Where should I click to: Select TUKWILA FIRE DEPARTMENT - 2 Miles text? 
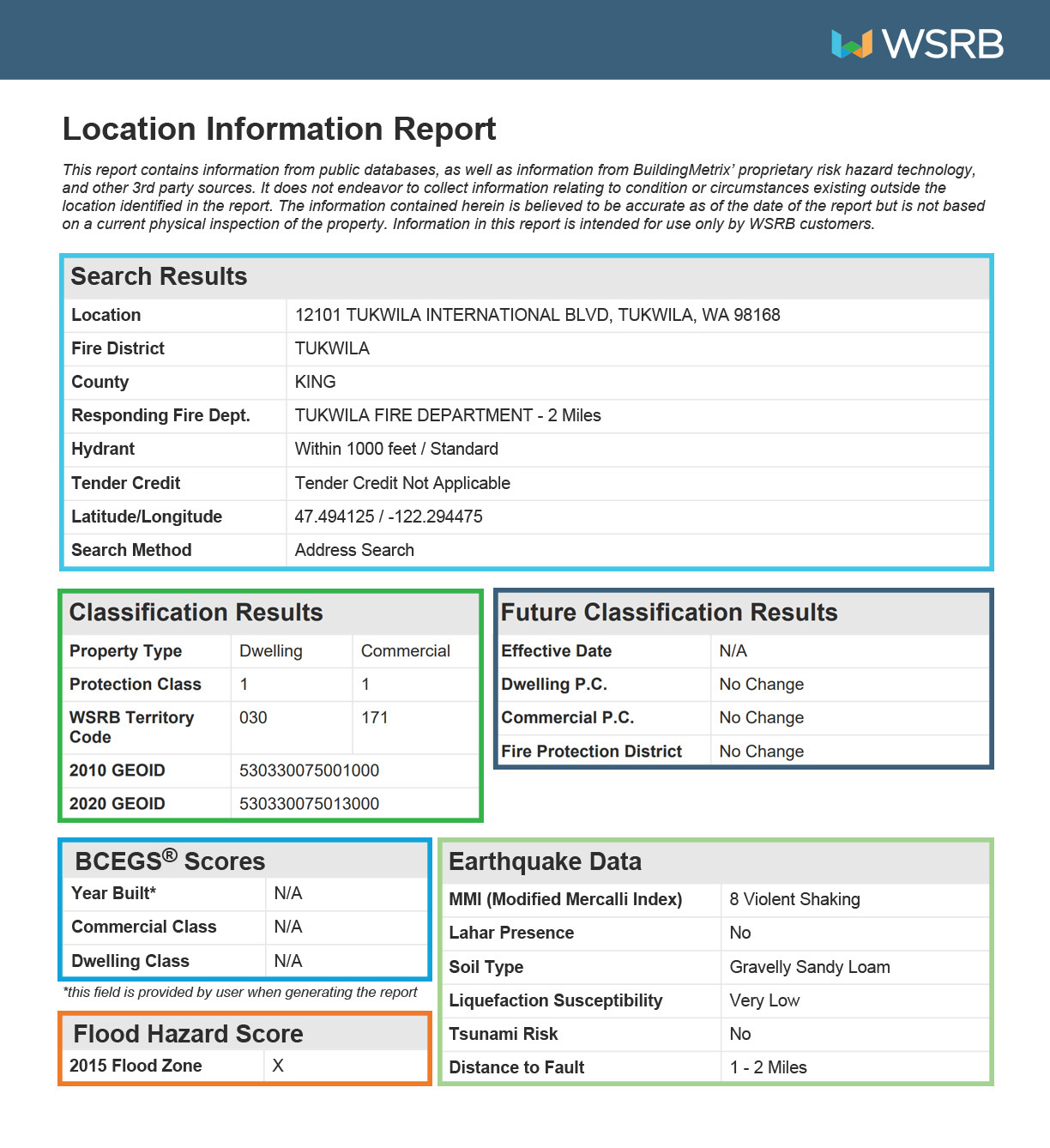click(x=448, y=415)
